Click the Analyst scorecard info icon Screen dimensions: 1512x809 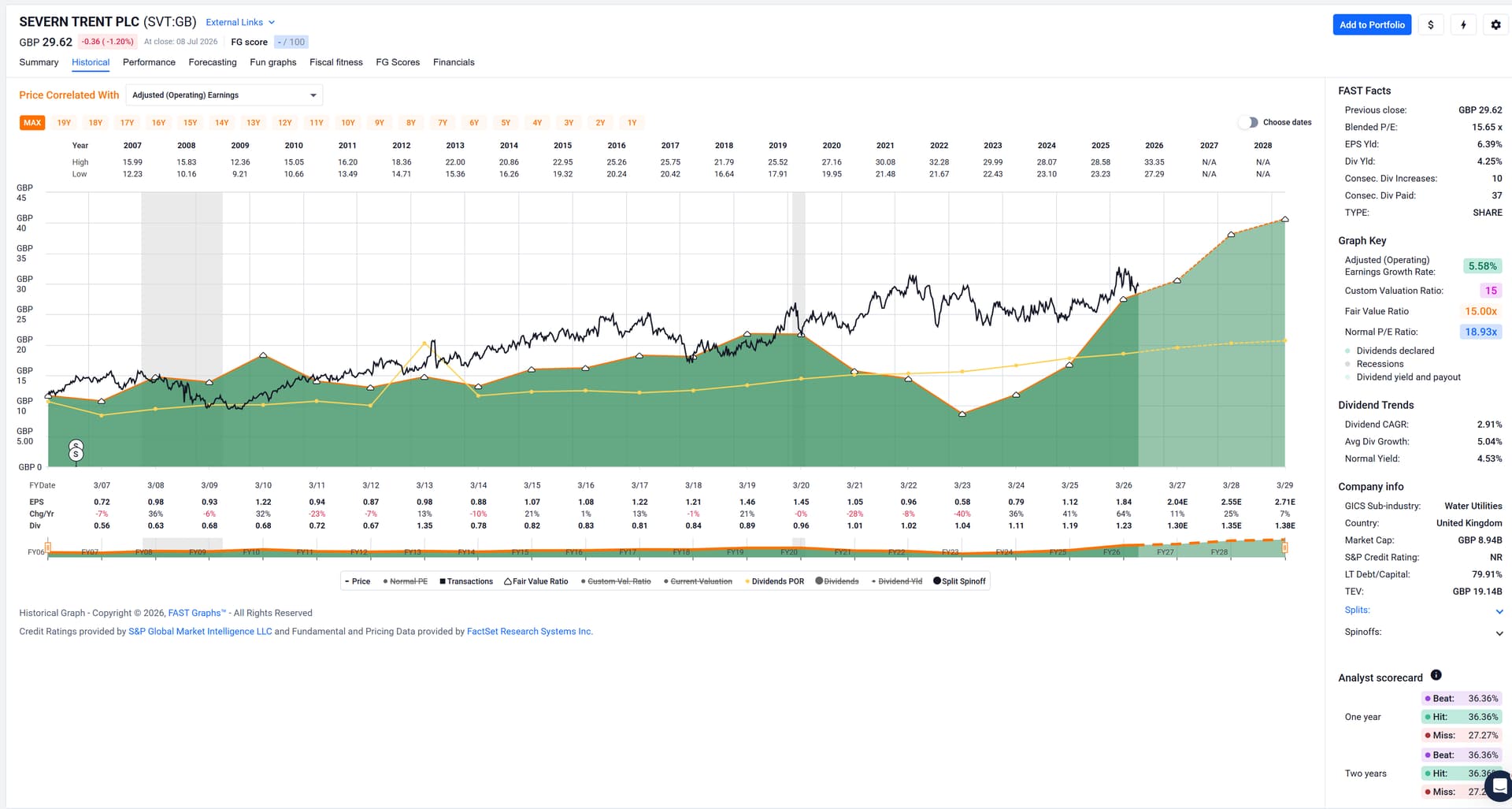(1436, 675)
